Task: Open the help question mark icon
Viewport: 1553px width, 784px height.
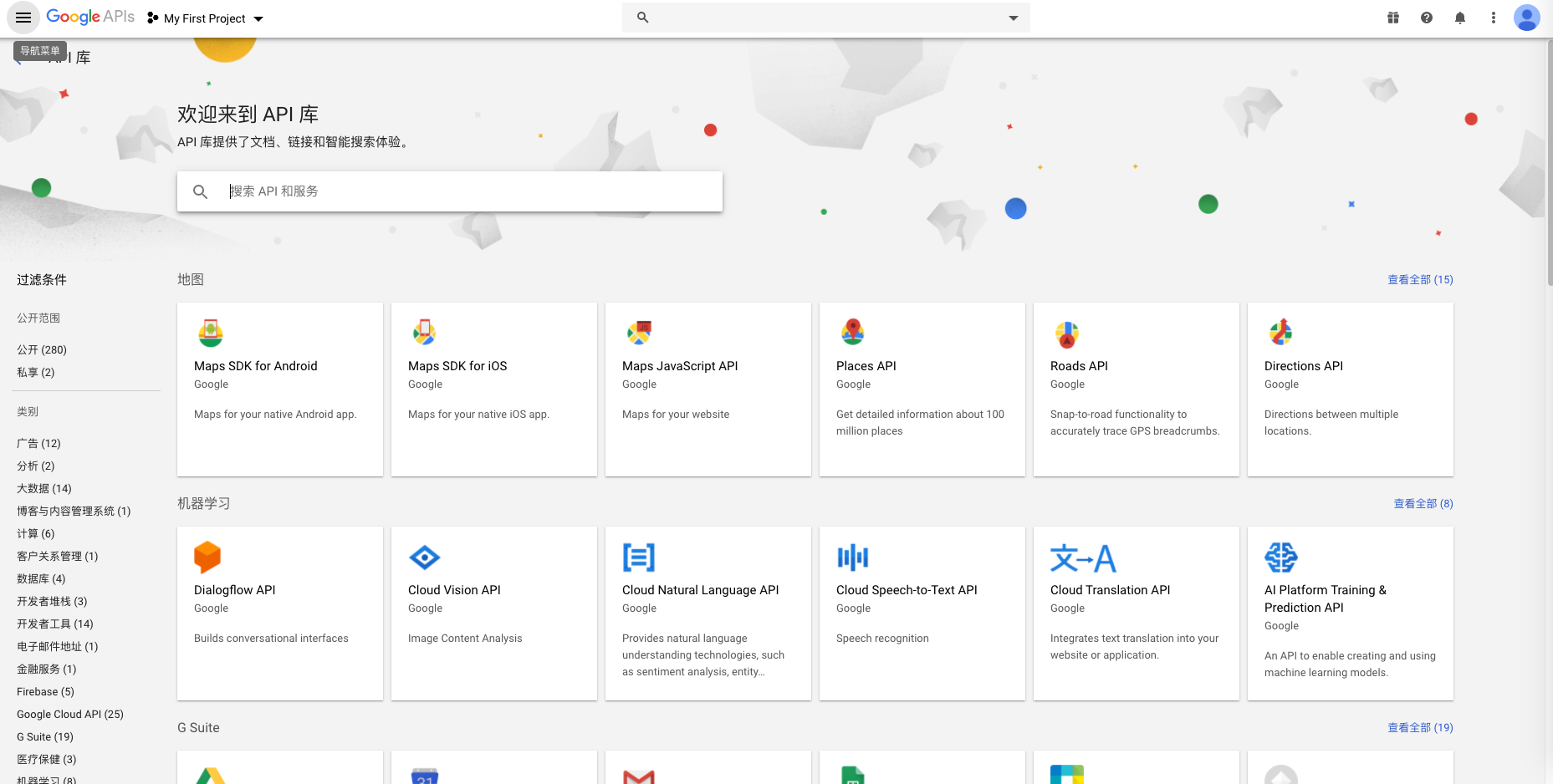Action: point(1427,18)
